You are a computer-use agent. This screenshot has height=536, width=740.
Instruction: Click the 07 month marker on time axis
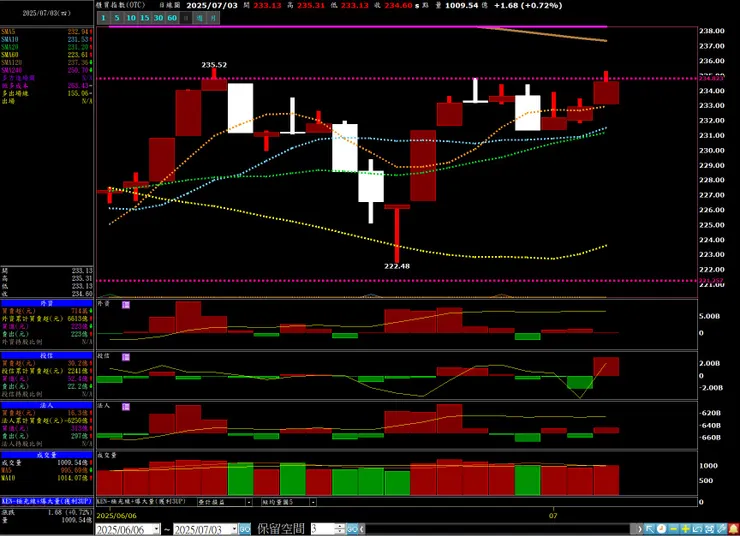553,516
